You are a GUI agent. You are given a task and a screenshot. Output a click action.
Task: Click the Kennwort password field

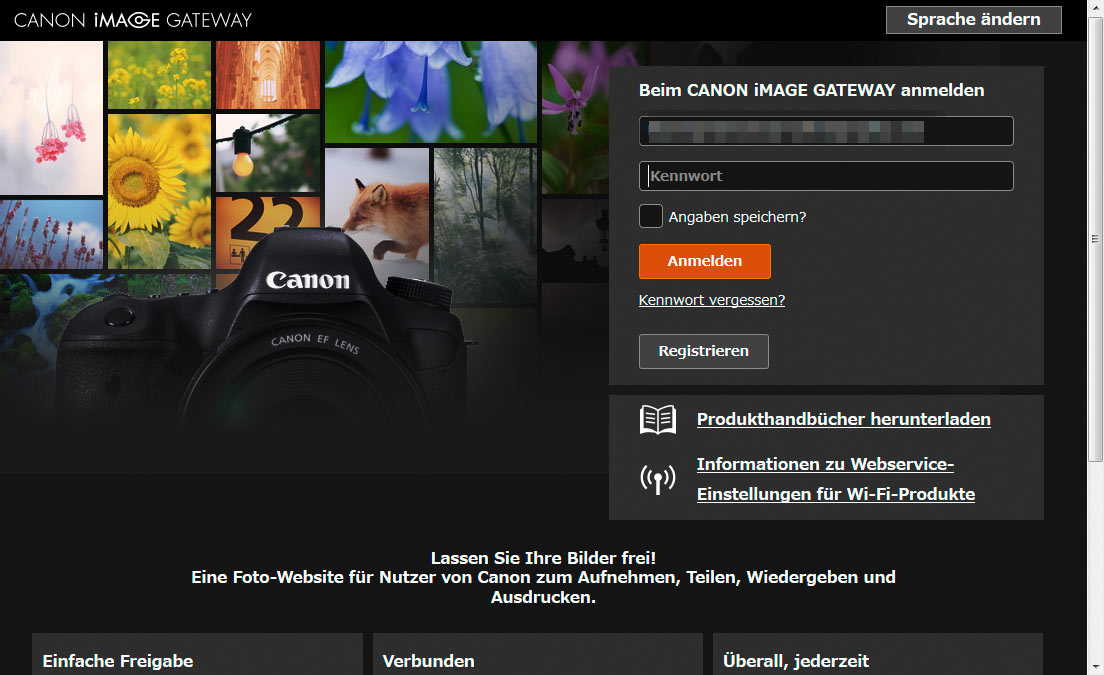[x=826, y=176]
